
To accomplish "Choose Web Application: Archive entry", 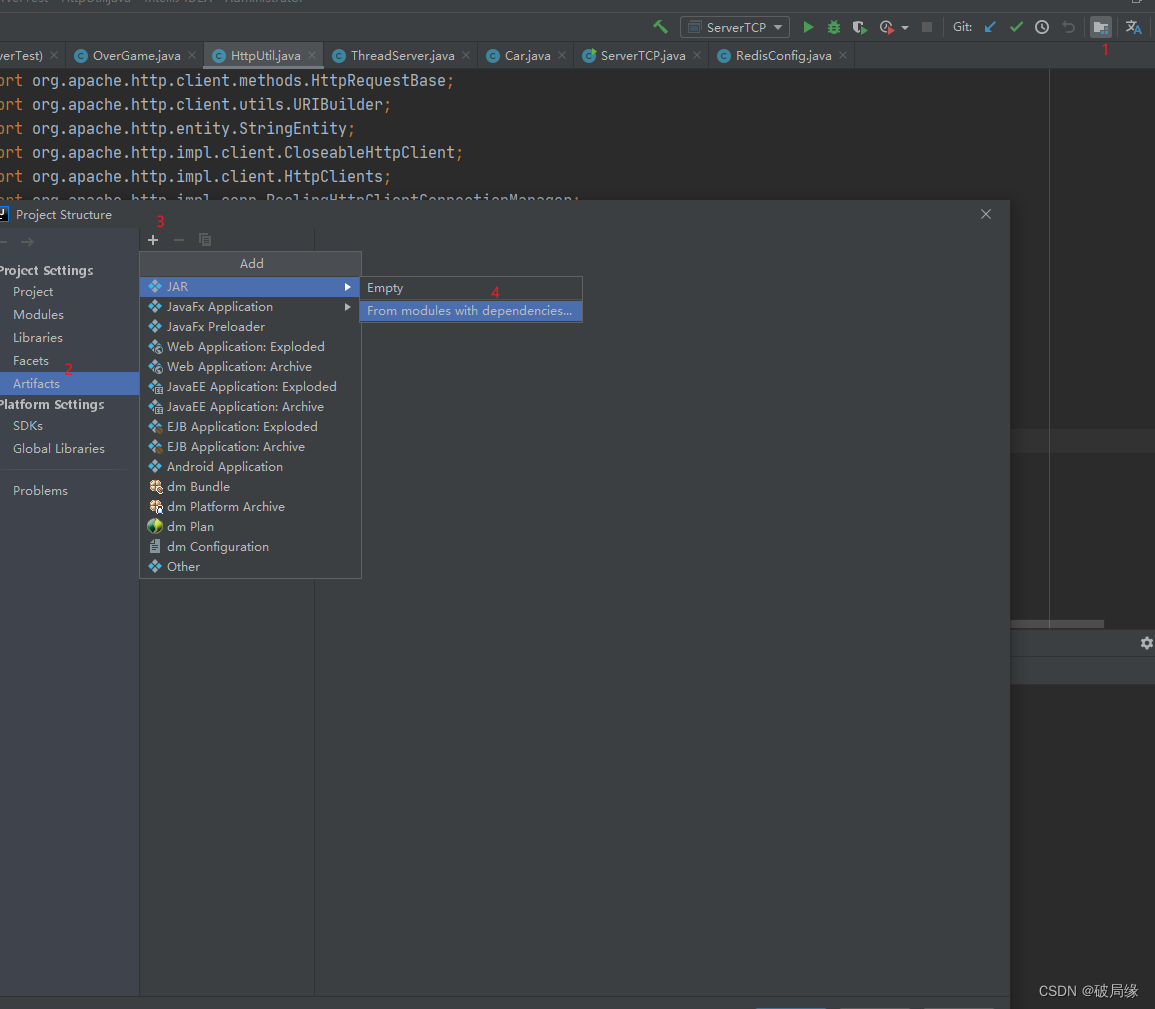I will tap(250, 366).
